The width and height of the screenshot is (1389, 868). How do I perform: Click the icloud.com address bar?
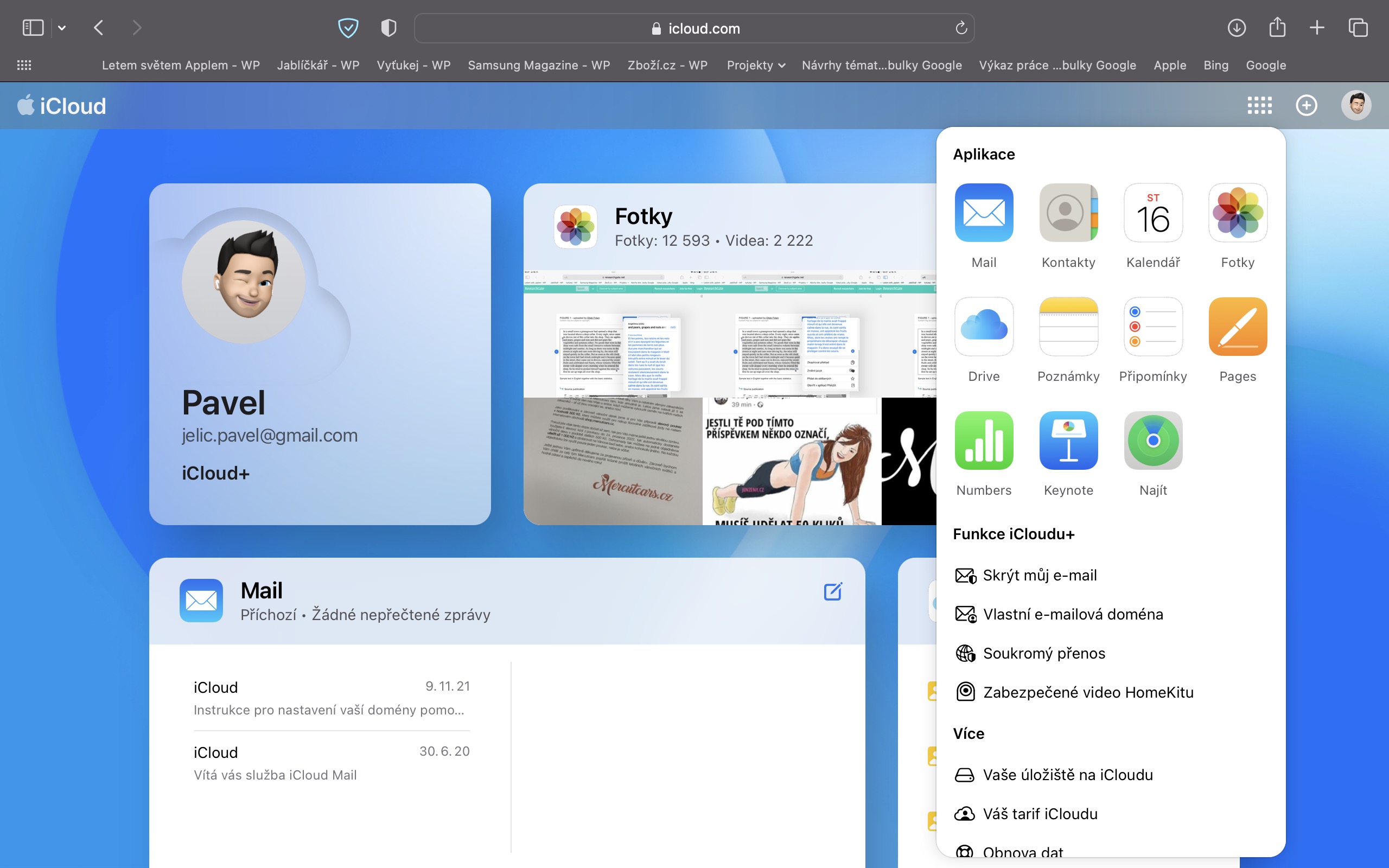pos(694,28)
